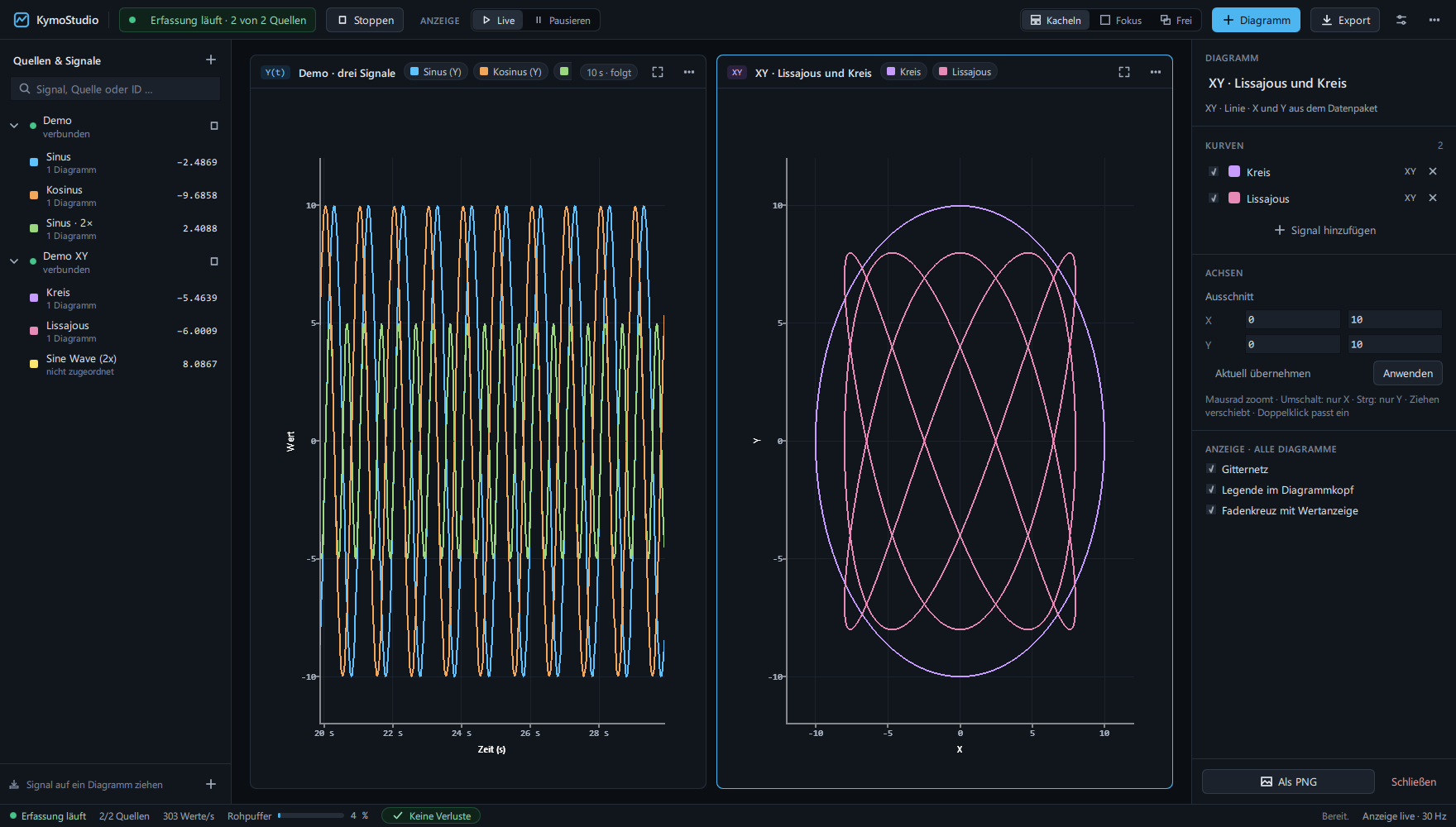Open the settings sliders icon in top bar
The height and width of the screenshot is (827, 1456).
1401,20
